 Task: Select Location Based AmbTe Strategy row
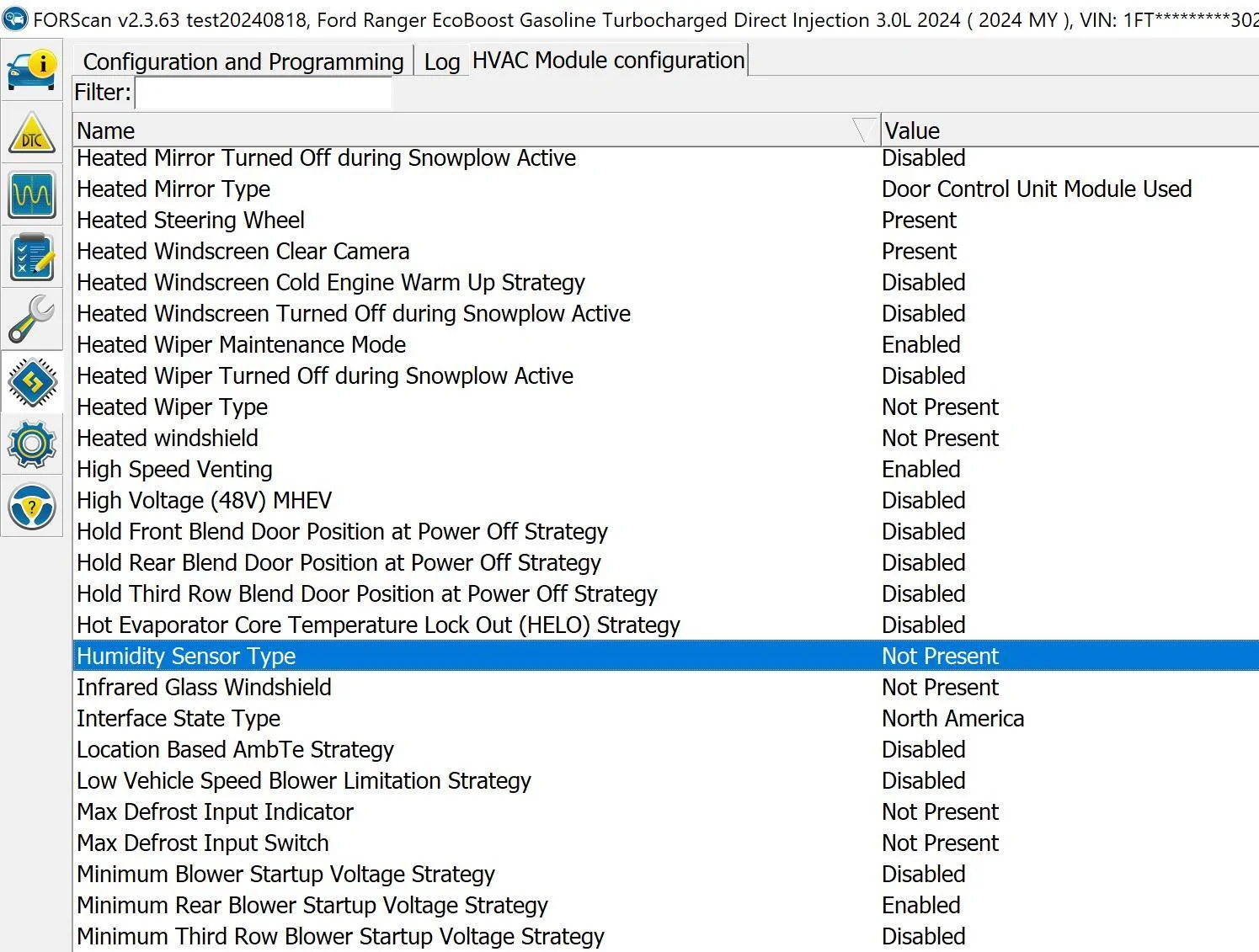pos(666,749)
